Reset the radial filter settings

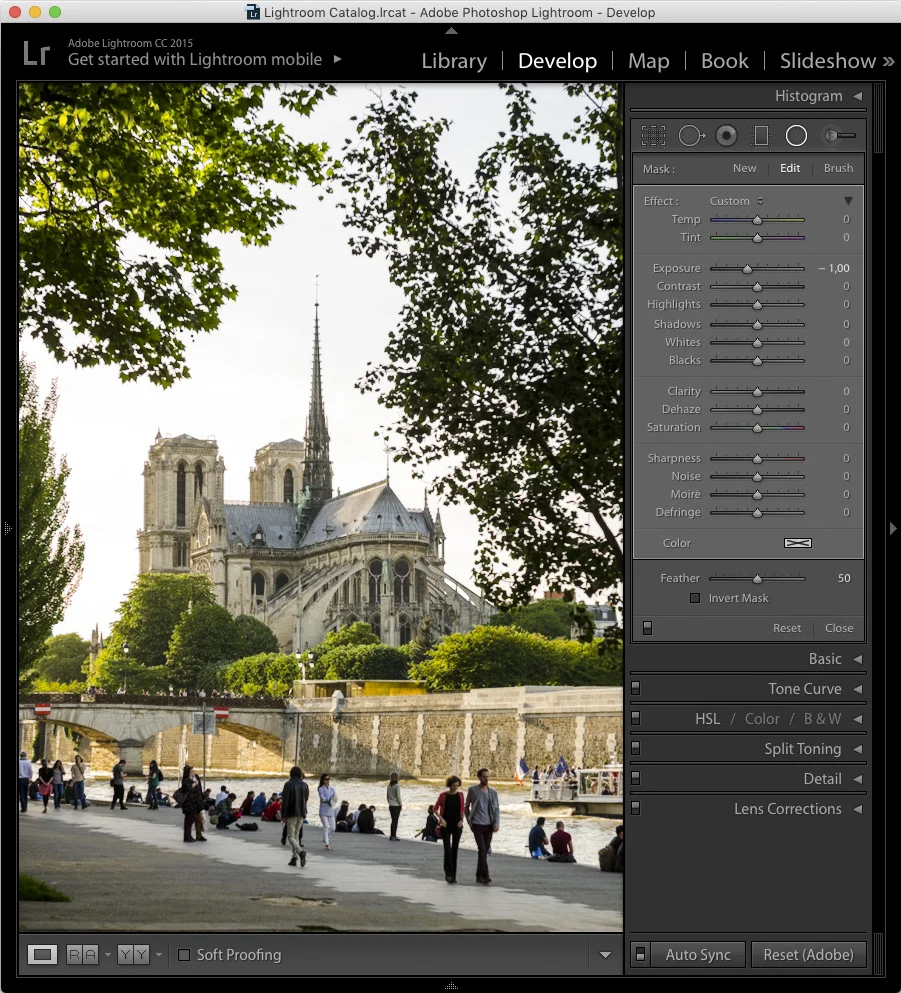pyautogui.click(x=786, y=628)
